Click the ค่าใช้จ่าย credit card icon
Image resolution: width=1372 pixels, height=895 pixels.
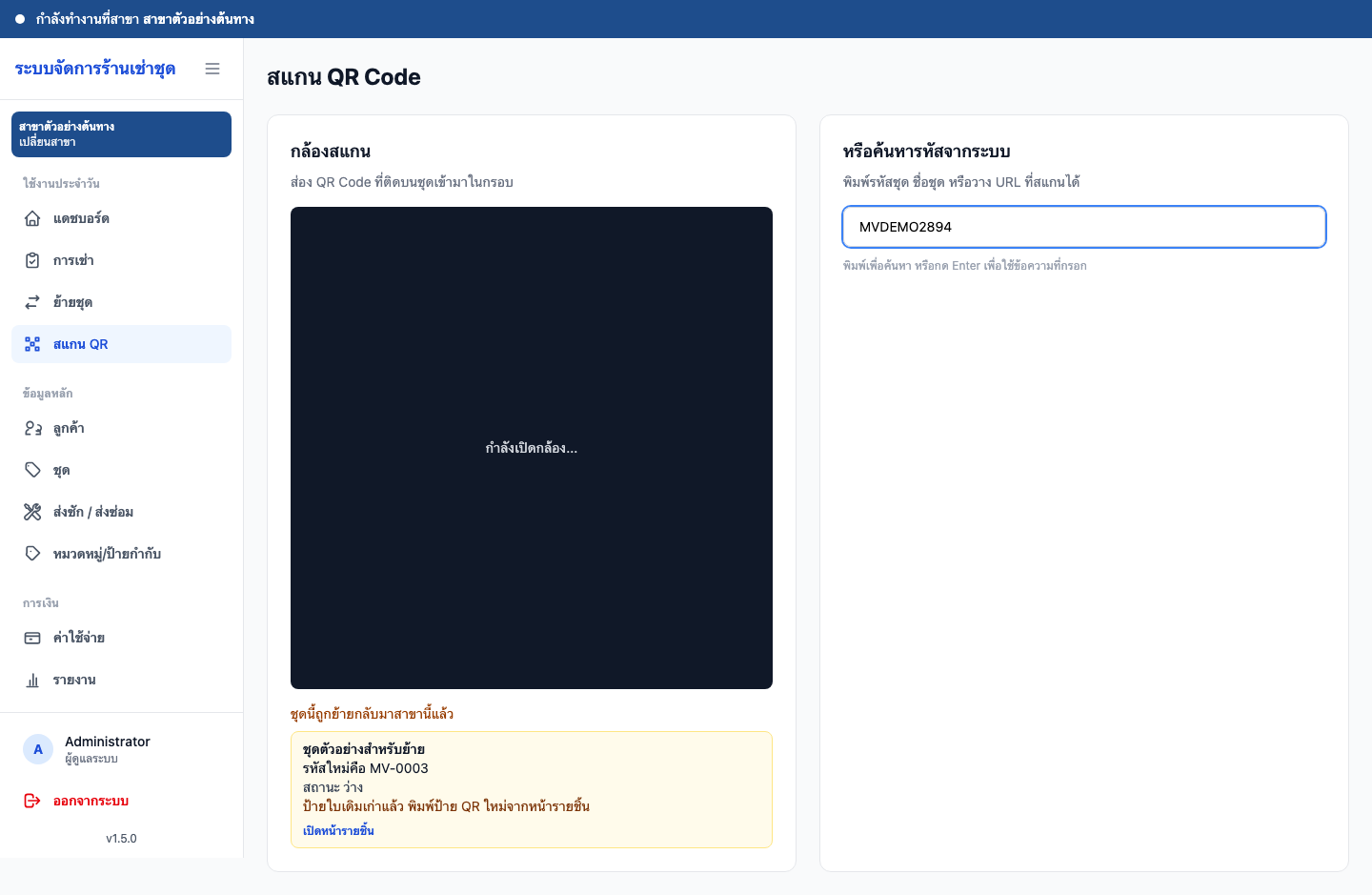(32, 638)
